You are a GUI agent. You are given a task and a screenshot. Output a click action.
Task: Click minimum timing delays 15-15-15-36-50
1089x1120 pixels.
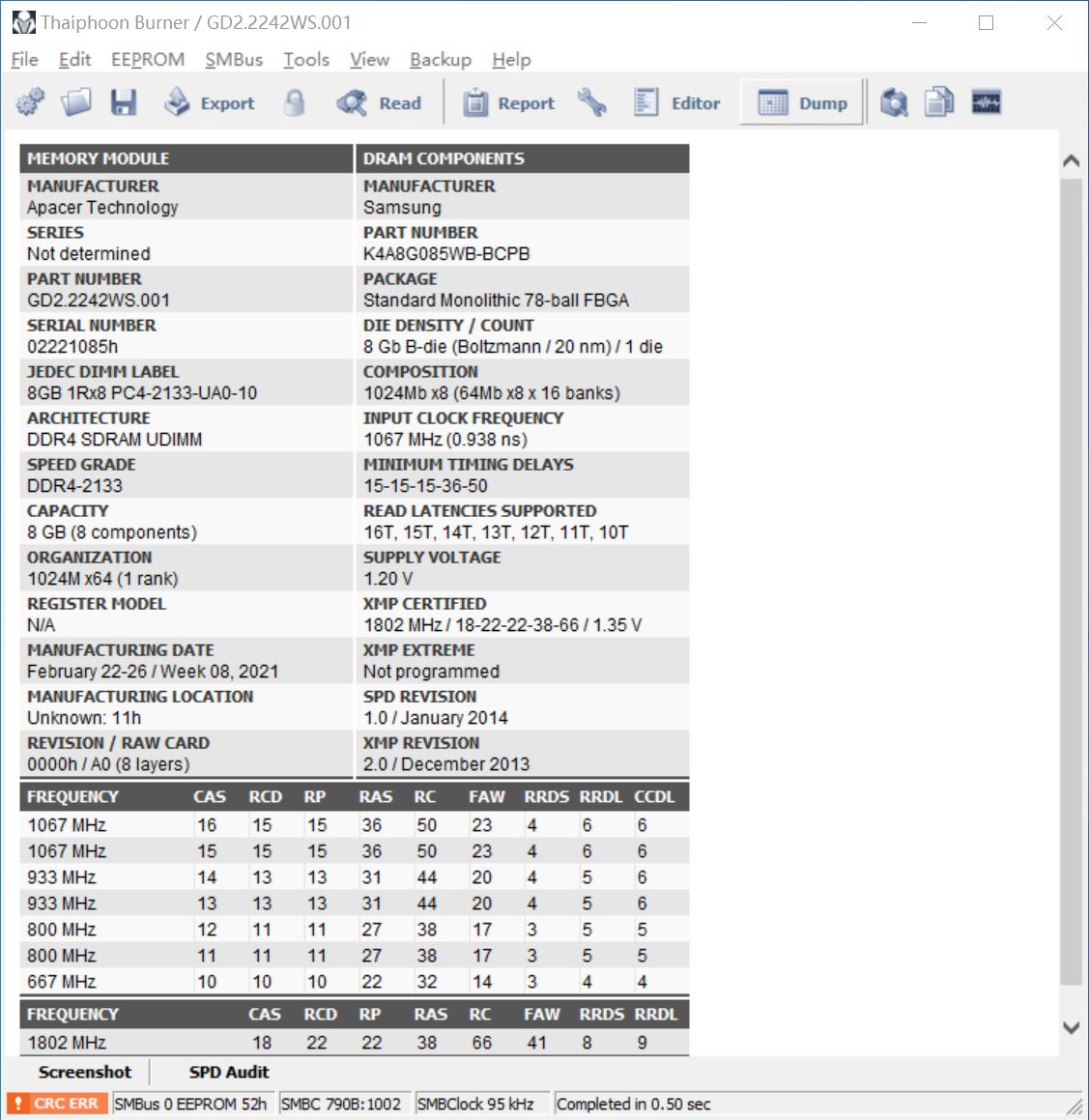pos(425,486)
